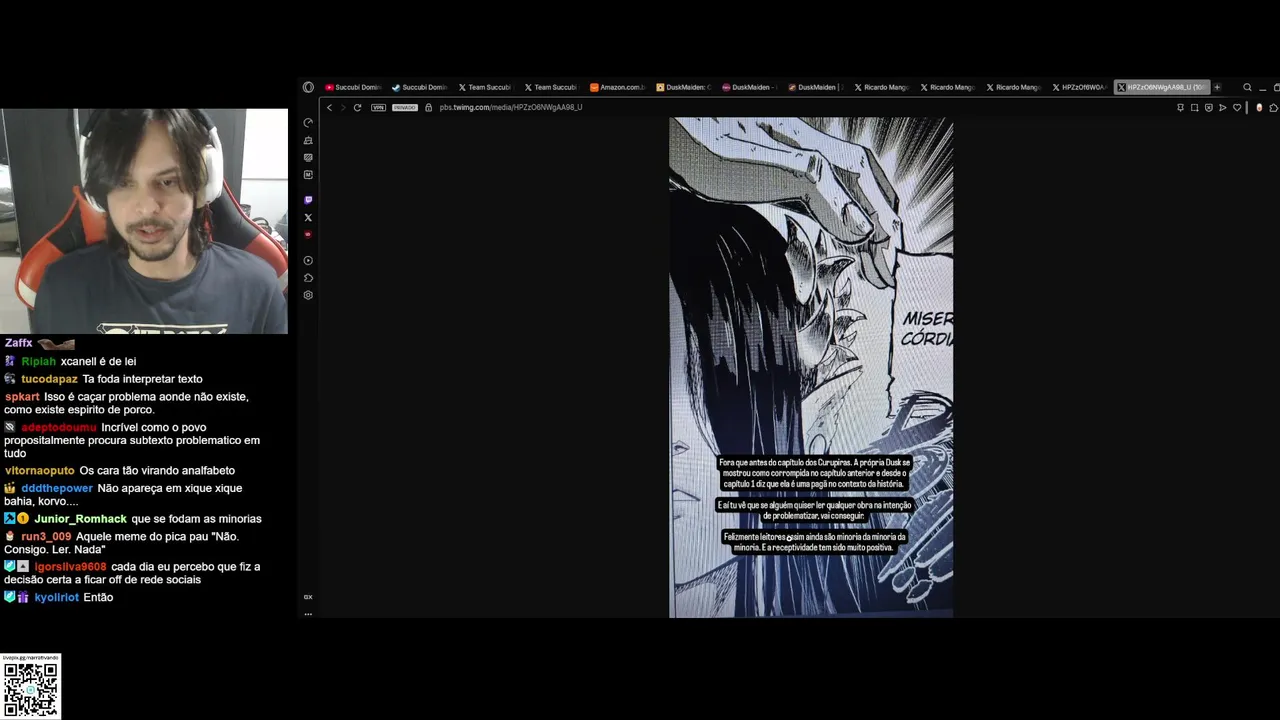Switch to the third Ricardo Manga tab
Image resolution: width=1280 pixels, height=720 pixels.
[x=1013, y=87]
